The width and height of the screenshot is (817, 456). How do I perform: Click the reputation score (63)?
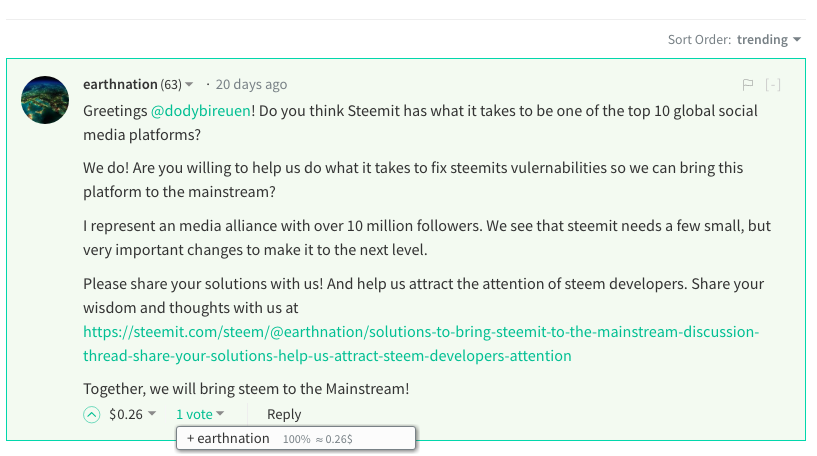[x=171, y=85]
